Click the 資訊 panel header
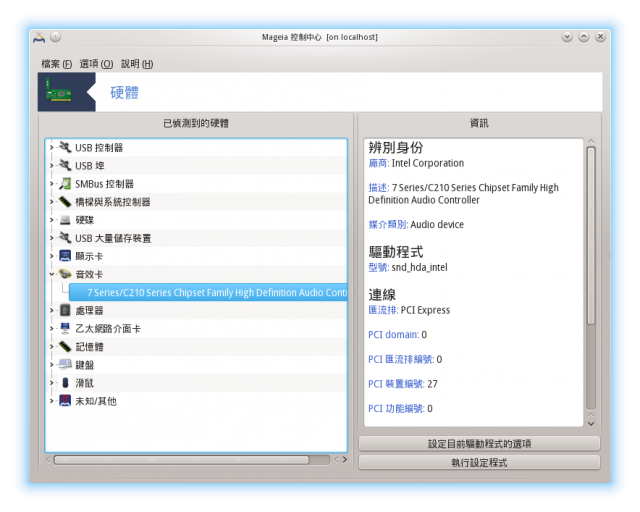Viewport: 640px width, 512px height. point(479,123)
